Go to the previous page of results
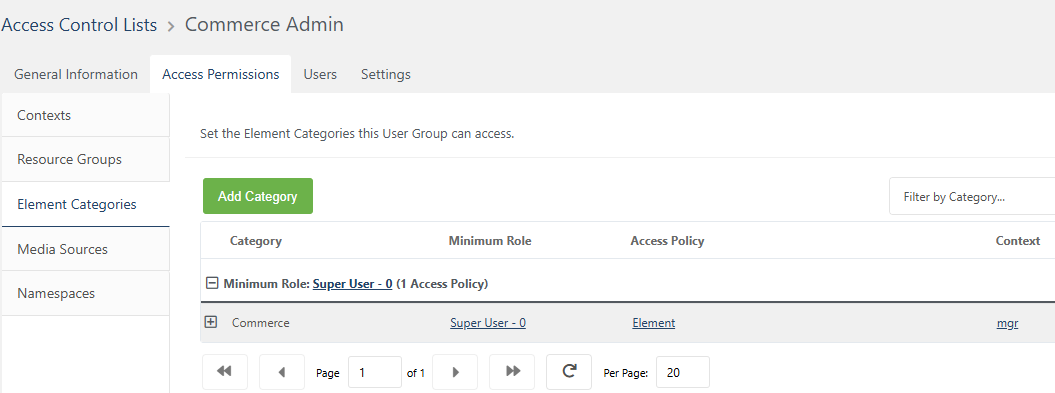 coord(282,371)
